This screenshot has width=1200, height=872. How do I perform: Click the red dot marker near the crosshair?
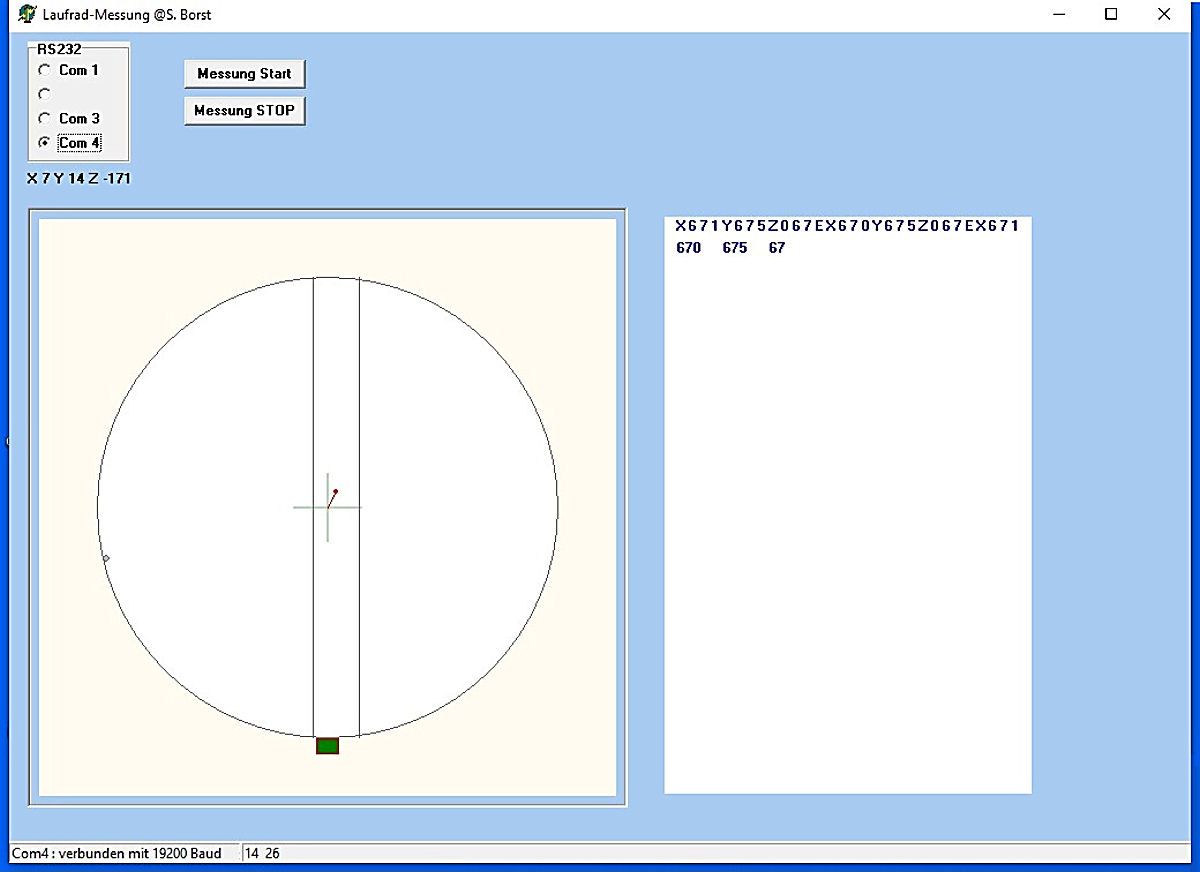335,492
